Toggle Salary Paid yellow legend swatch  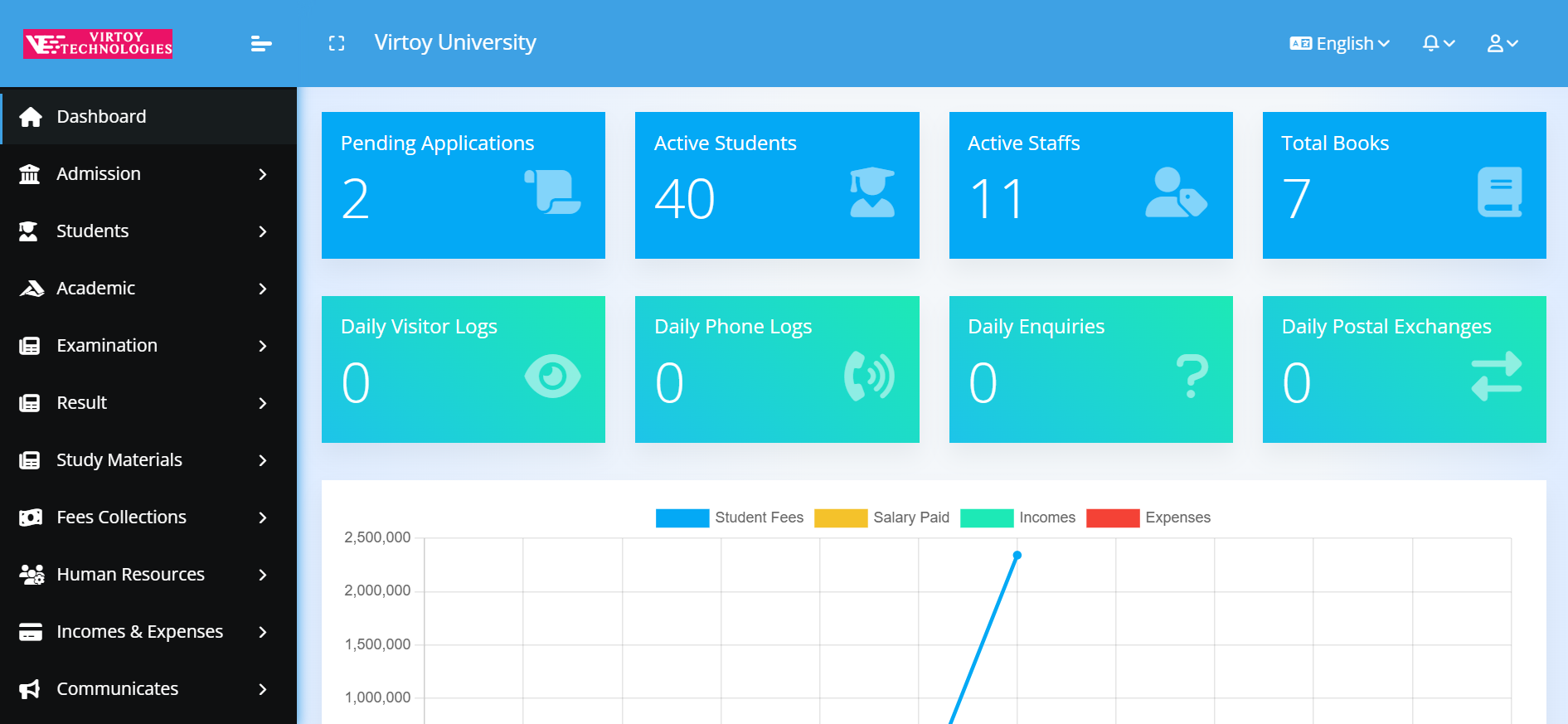click(x=841, y=518)
